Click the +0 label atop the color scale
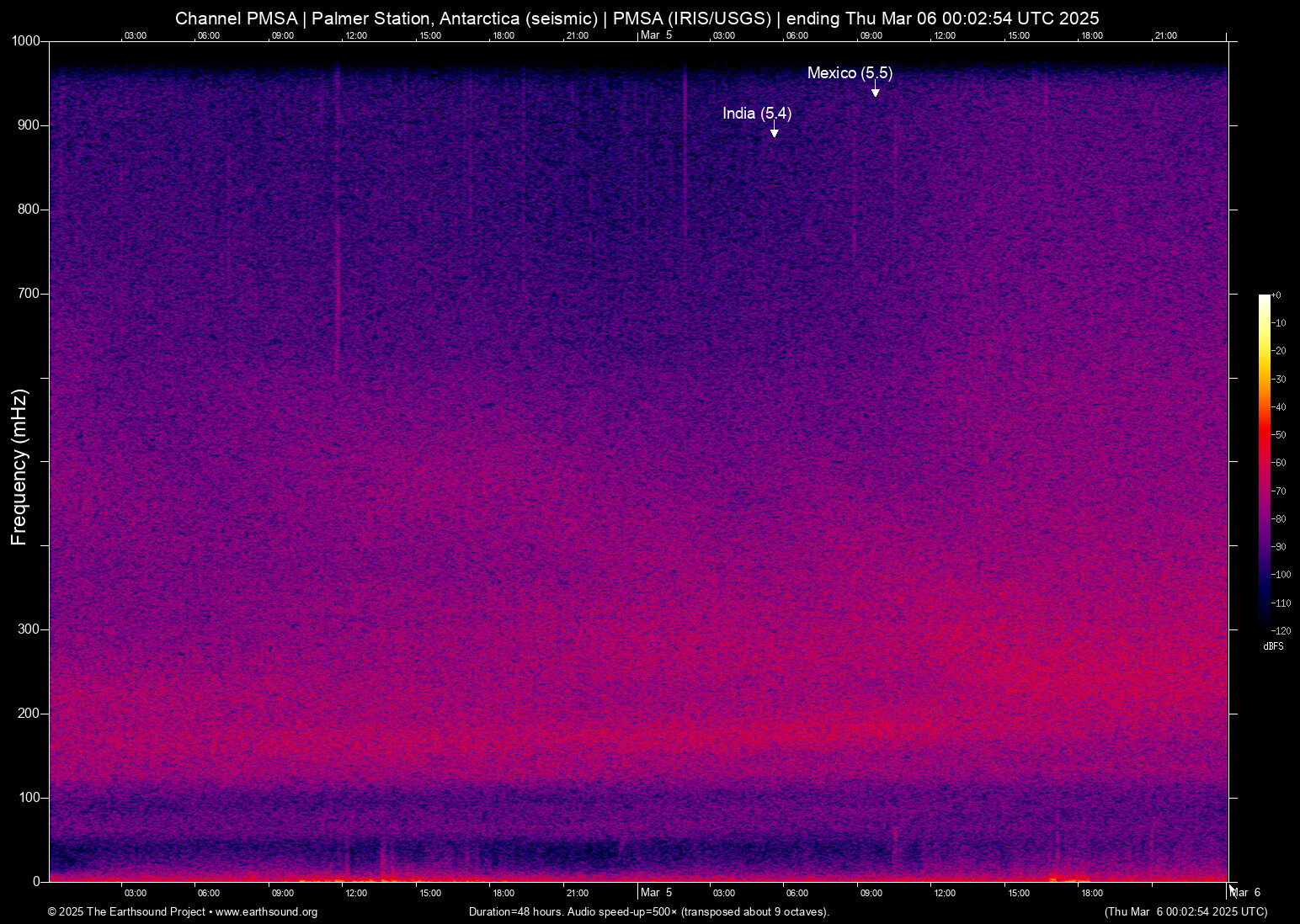1300x924 pixels. (1276, 295)
